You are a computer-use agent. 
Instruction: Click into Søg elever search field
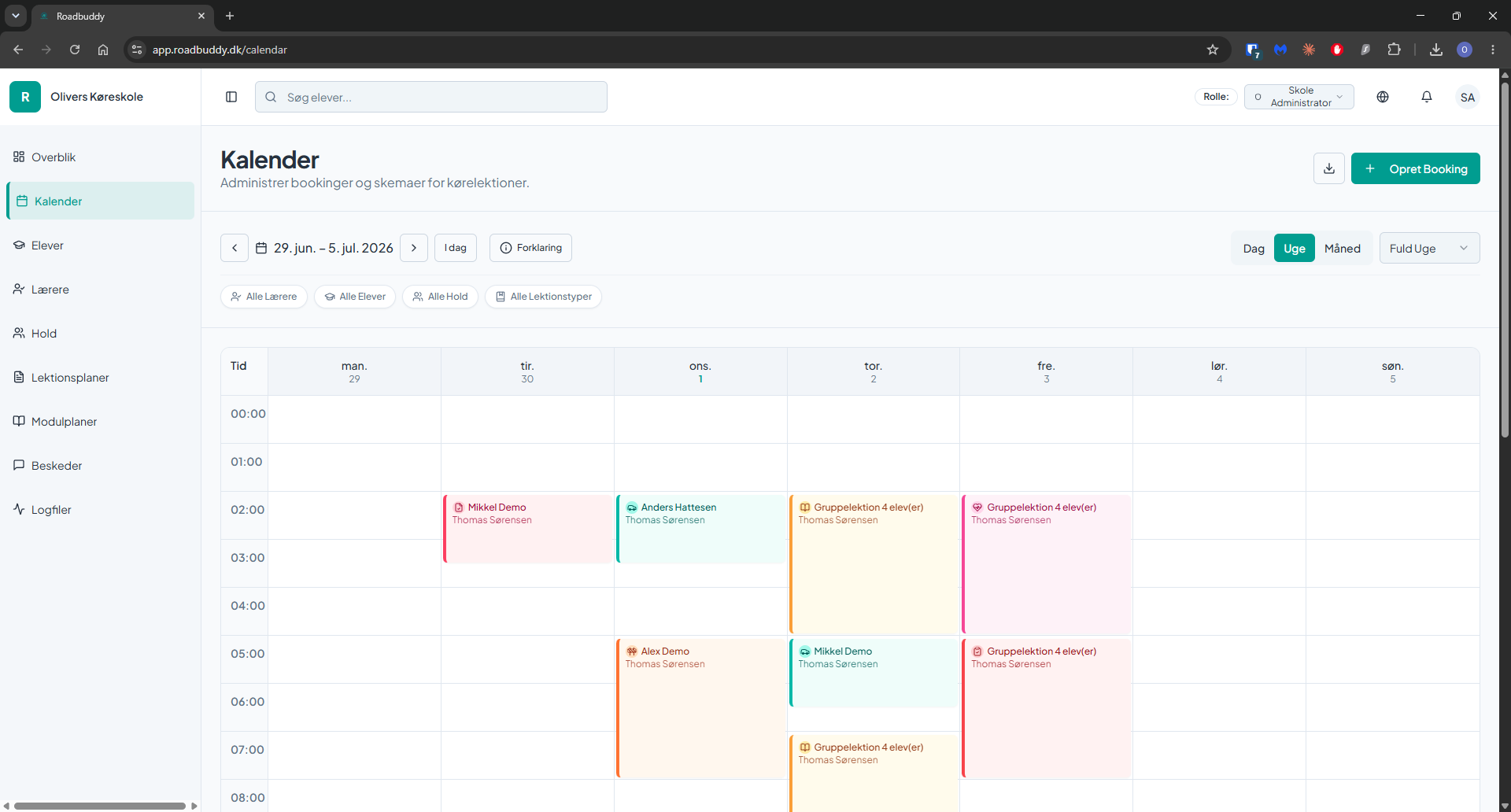[431, 97]
